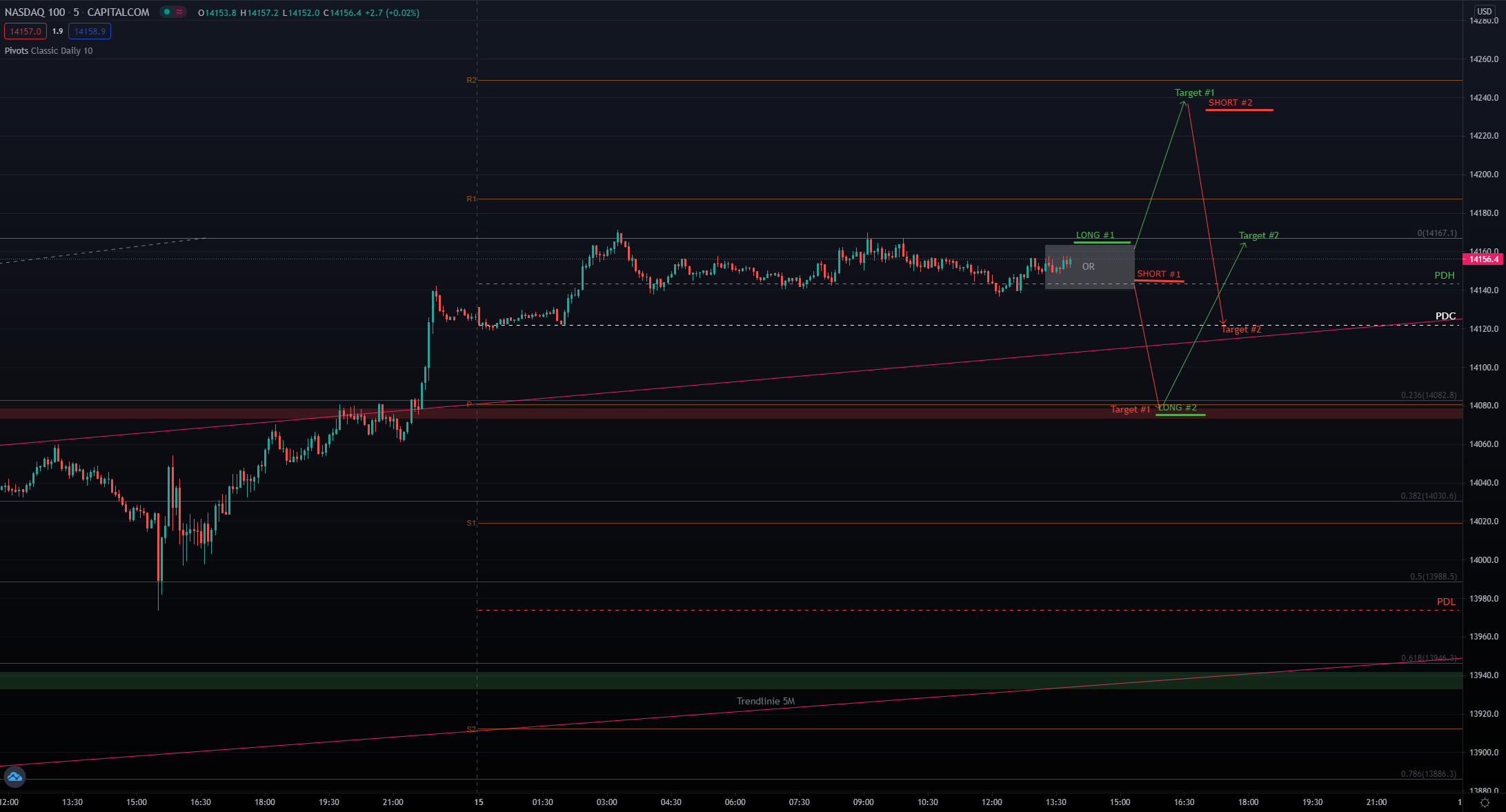This screenshot has height=812, width=1506.
Task: Click the chart settings gear icon
Action: click(x=1485, y=802)
